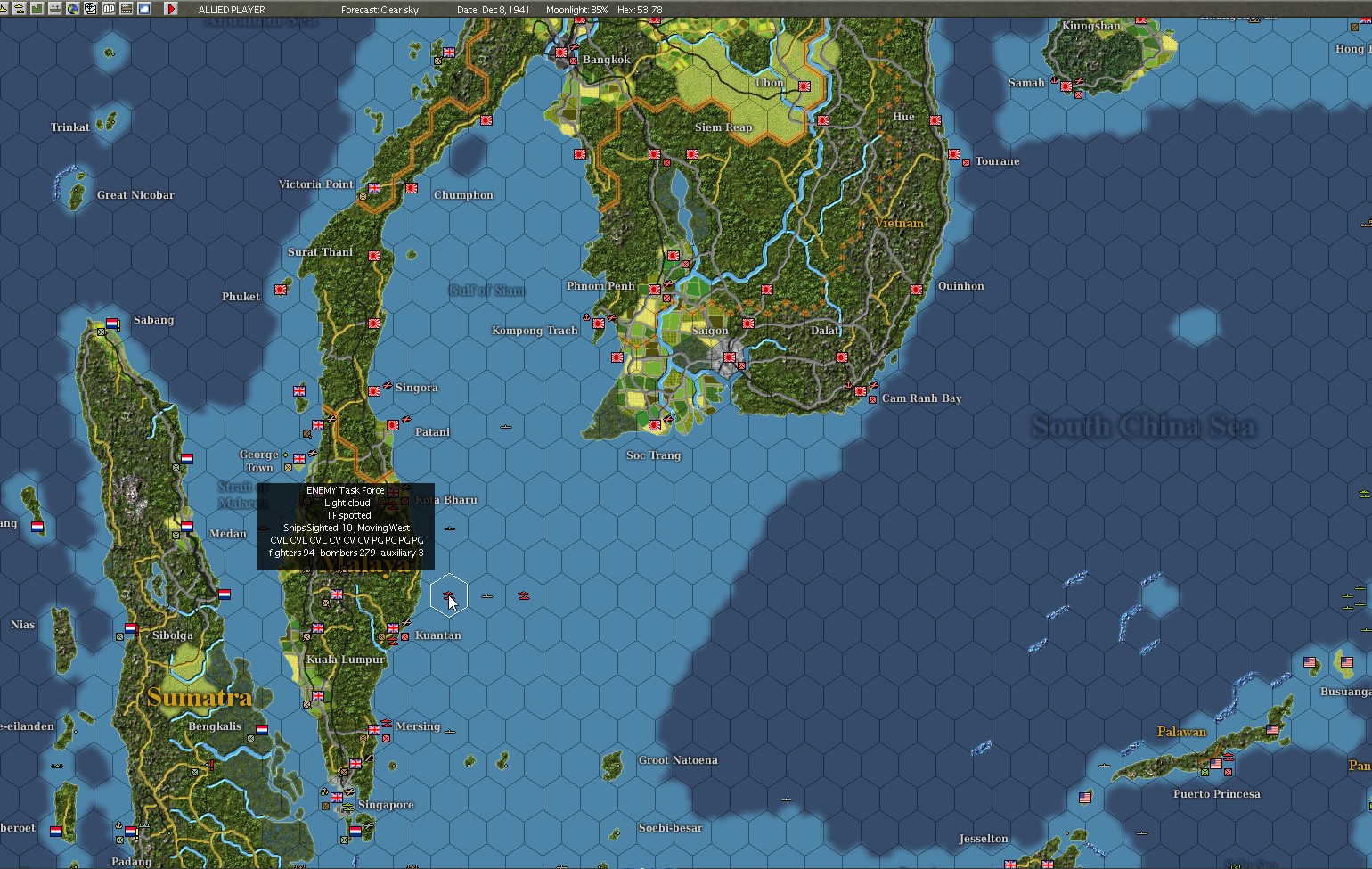Viewport: 1372px width, 869px height.
Task: Click the 'Forecast: Clear sky' status text
Action: [380, 10]
